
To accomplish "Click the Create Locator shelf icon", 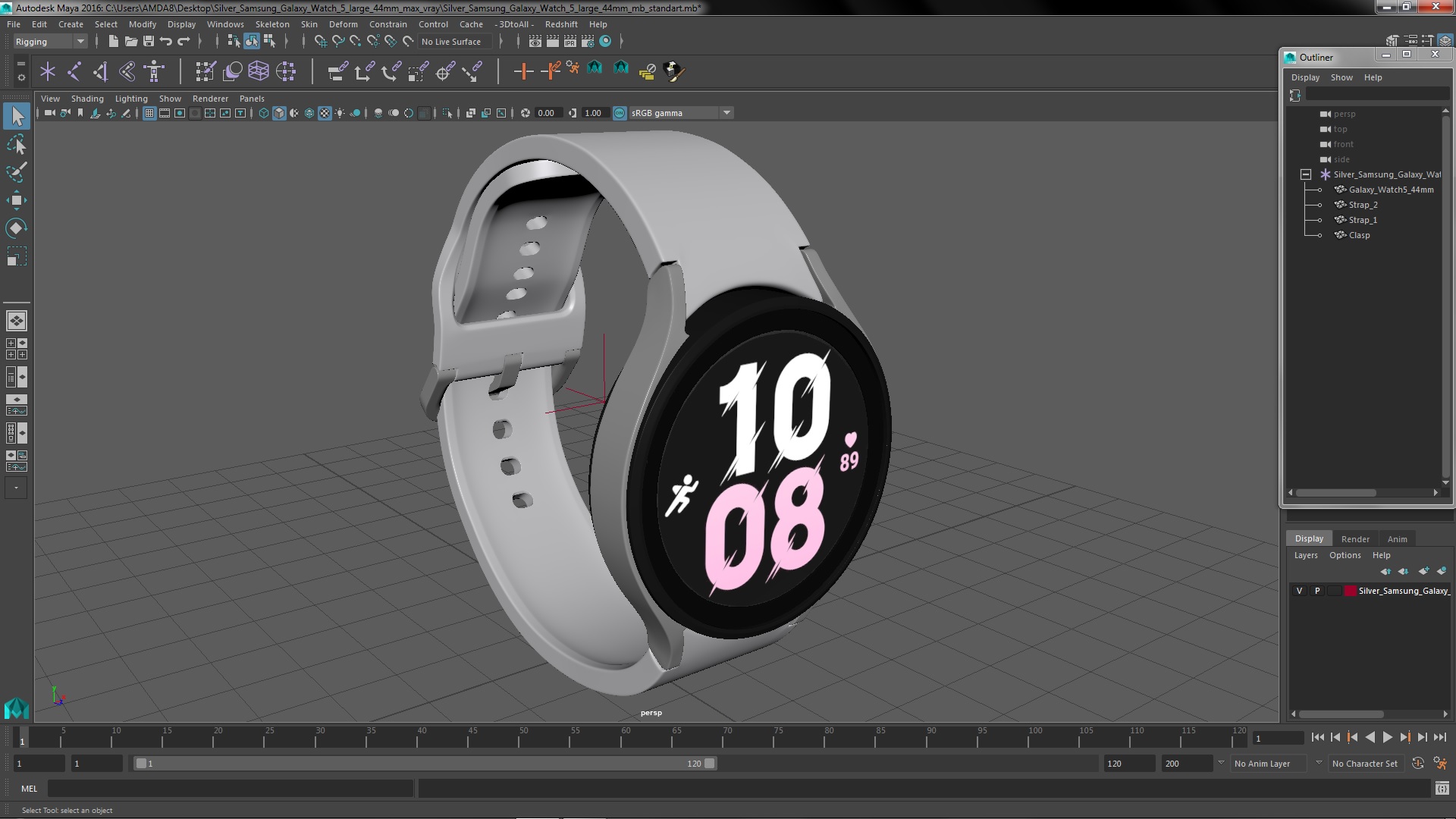I will (48, 71).
